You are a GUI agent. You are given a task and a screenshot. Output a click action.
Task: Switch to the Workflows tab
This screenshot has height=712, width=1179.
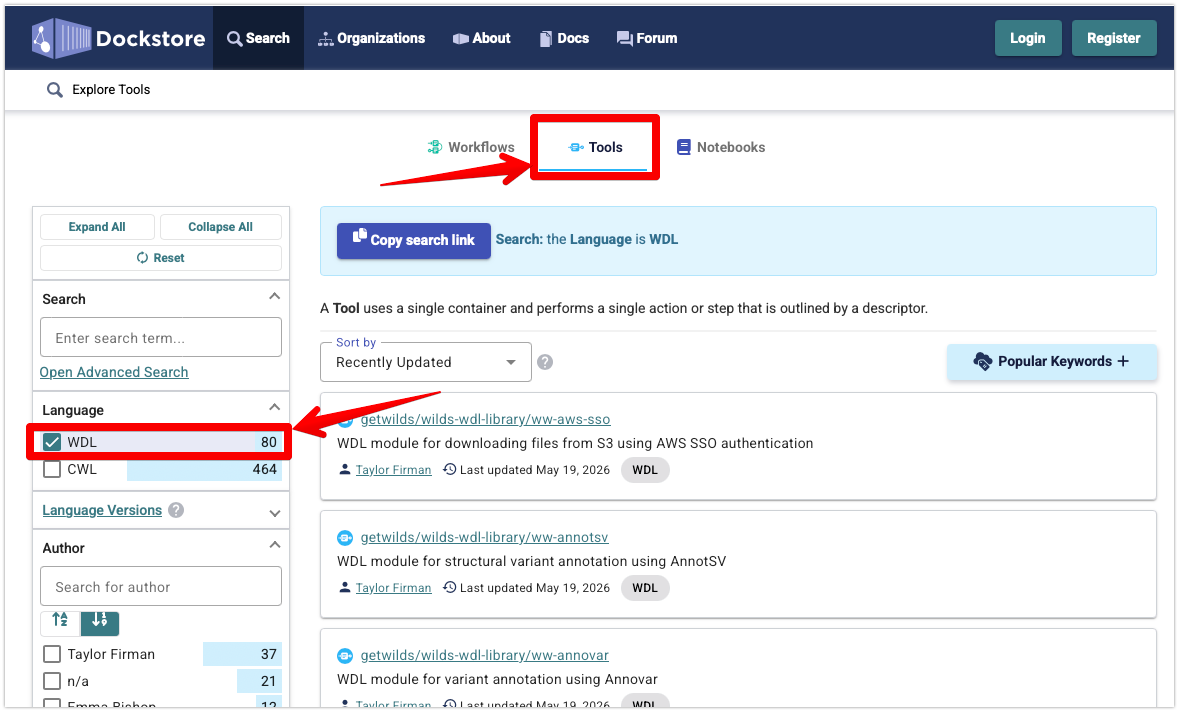[x=471, y=147]
